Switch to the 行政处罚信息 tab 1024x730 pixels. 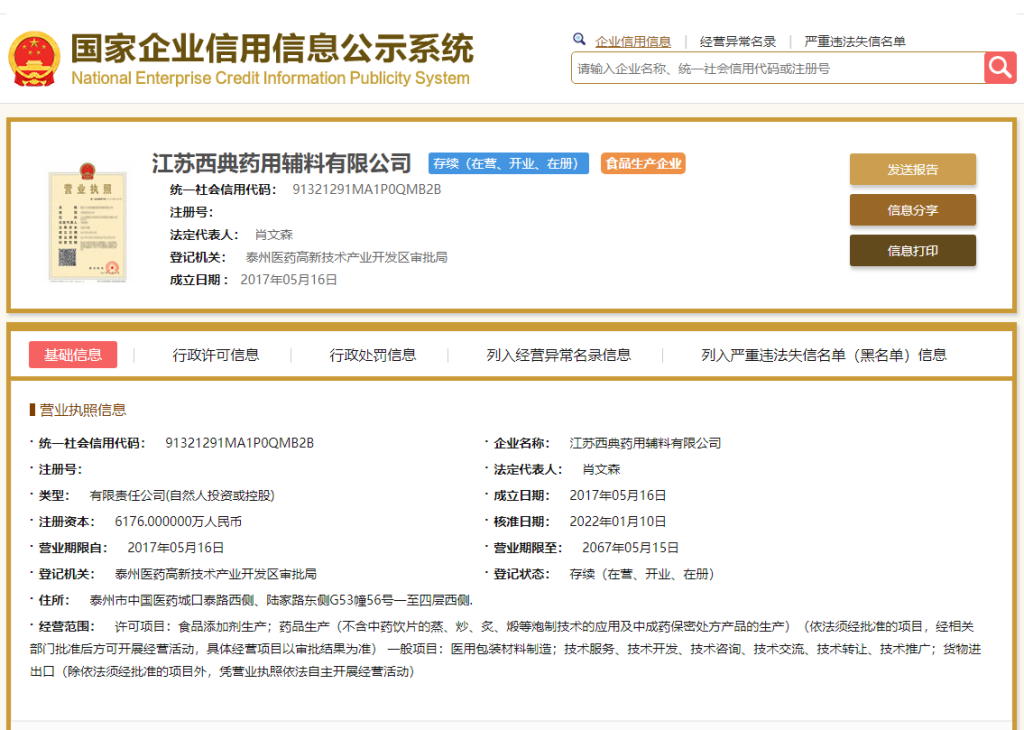(x=371, y=354)
